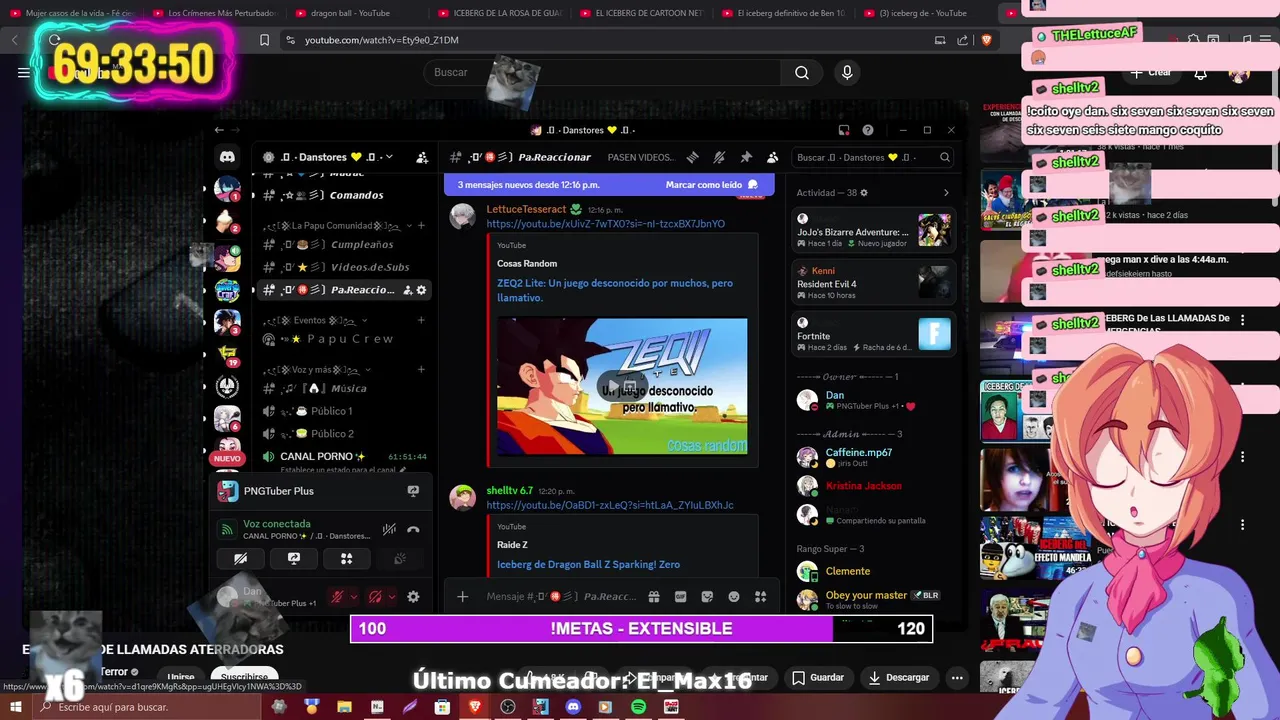The height and width of the screenshot is (720, 1280).
Task: Open user settings gear in Discord
Action: pyautogui.click(x=413, y=597)
